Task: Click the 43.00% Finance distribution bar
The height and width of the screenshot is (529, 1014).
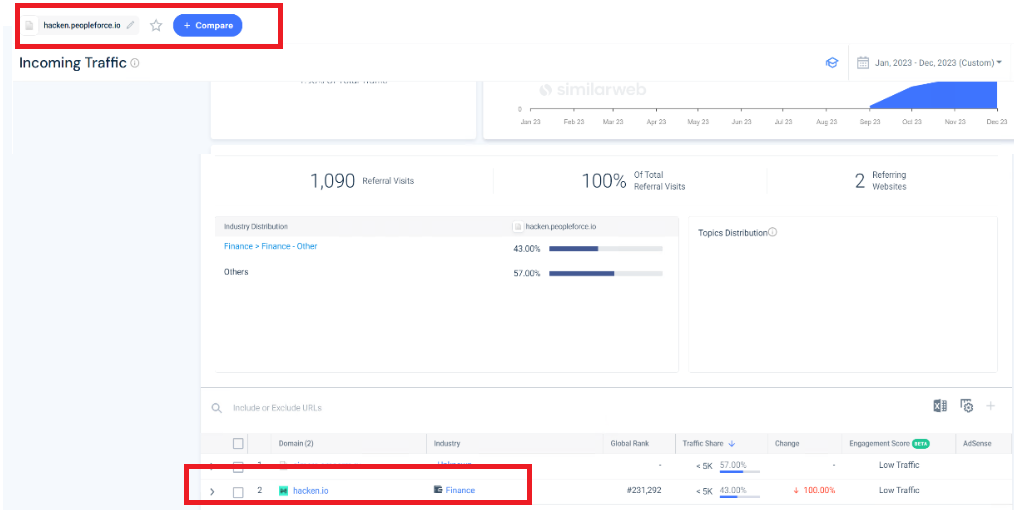Action: click(606, 248)
